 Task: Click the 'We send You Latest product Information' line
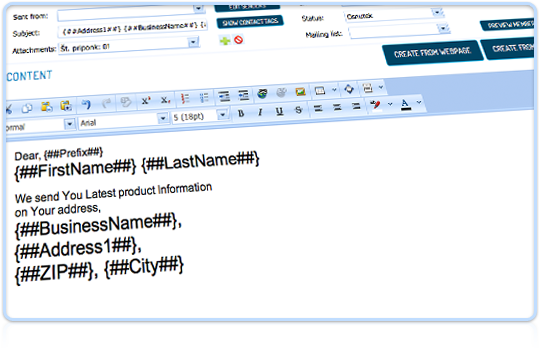(x=113, y=193)
